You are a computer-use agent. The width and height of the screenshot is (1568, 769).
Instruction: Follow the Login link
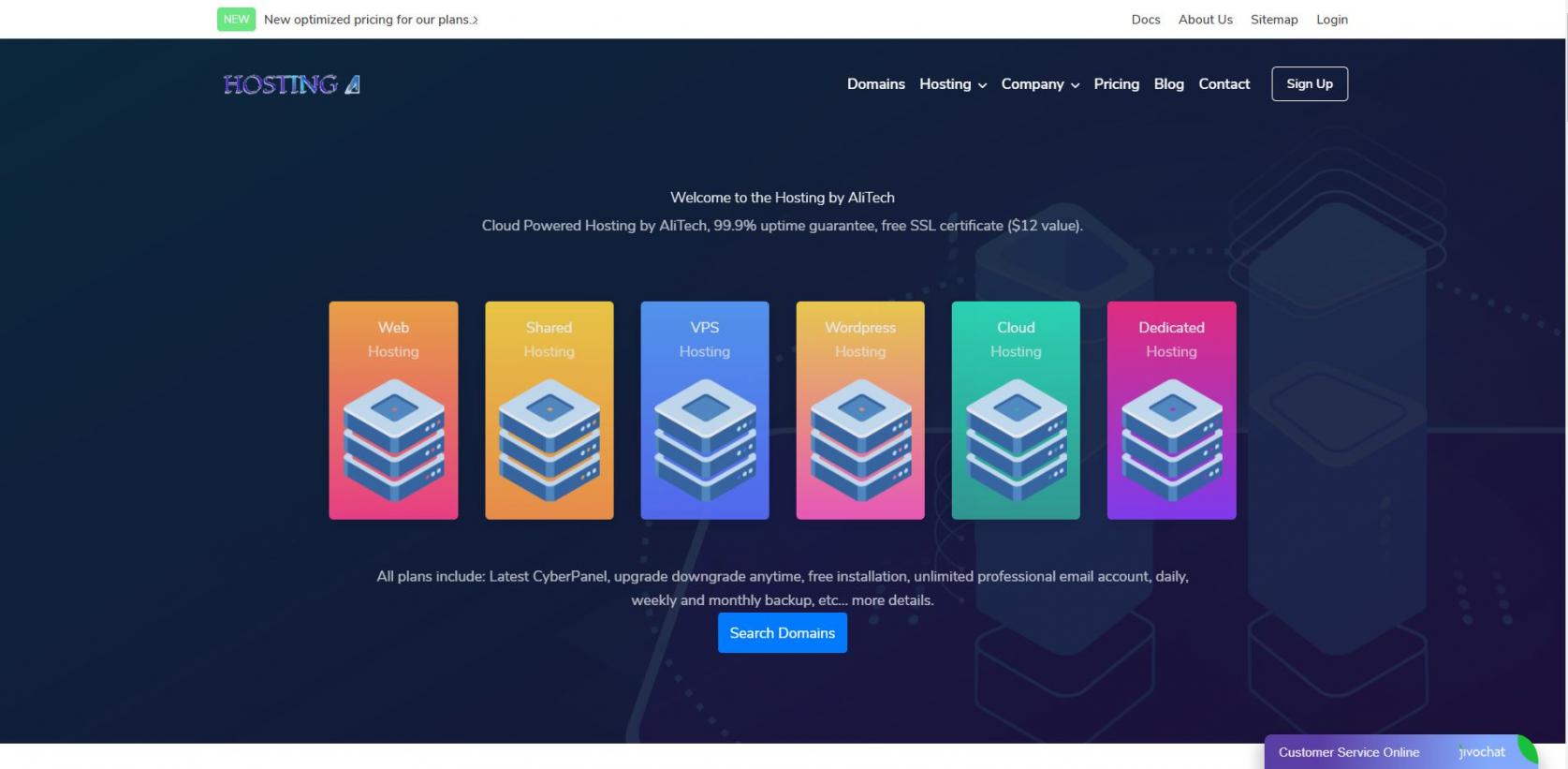coord(1331,20)
